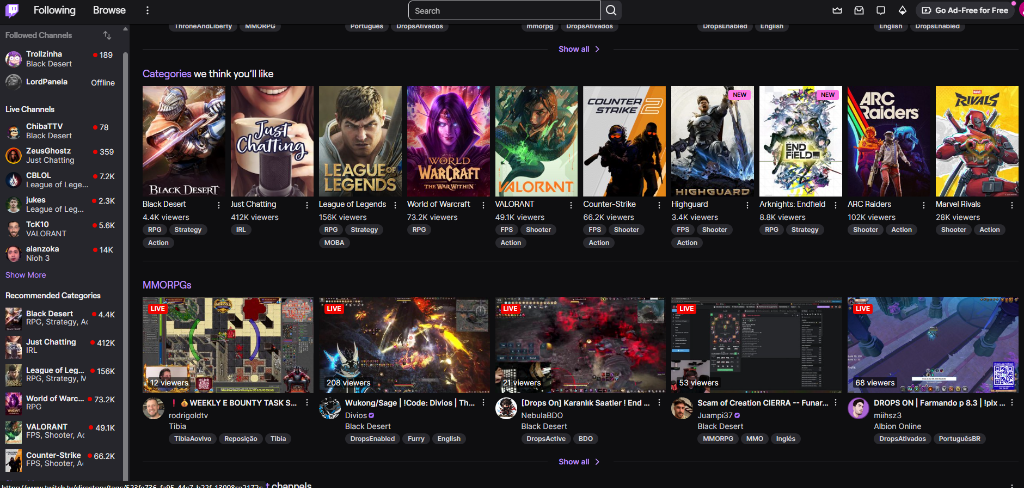This screenshot has height=488, width=1024.
Task: Click the Go Ad-Free for Free button
Action: pyautogui.click(x=965, y=10)
